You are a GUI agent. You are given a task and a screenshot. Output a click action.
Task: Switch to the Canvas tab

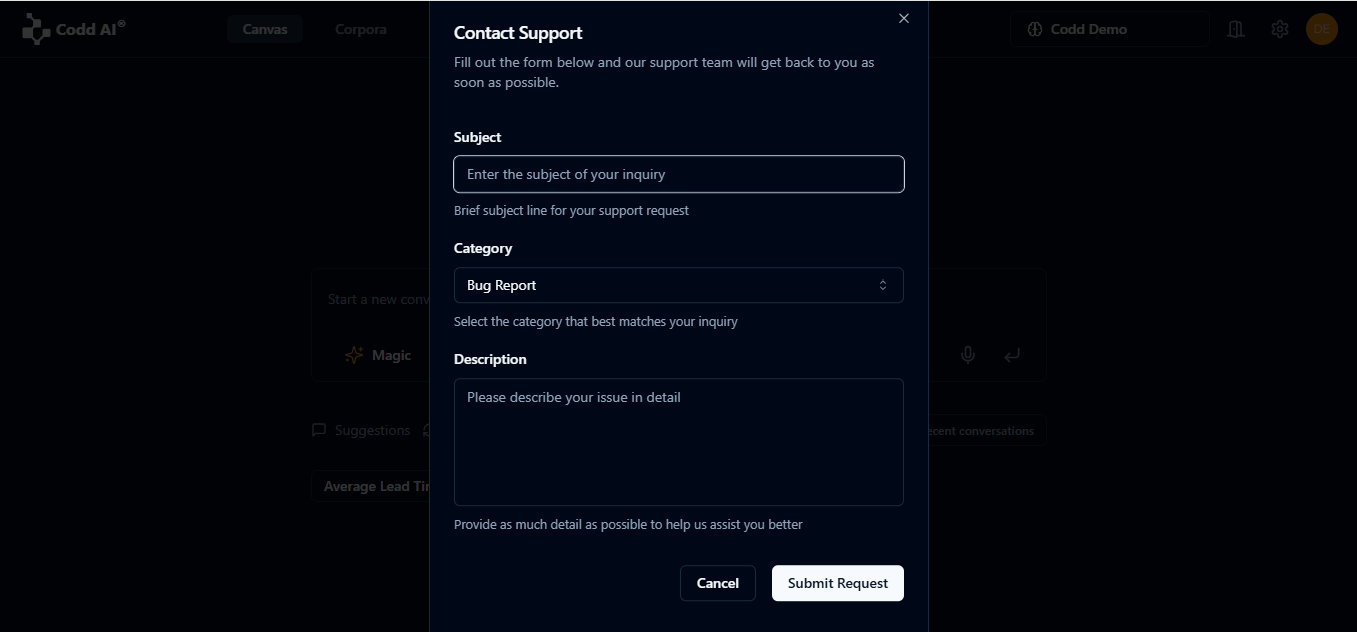point(264,29)
